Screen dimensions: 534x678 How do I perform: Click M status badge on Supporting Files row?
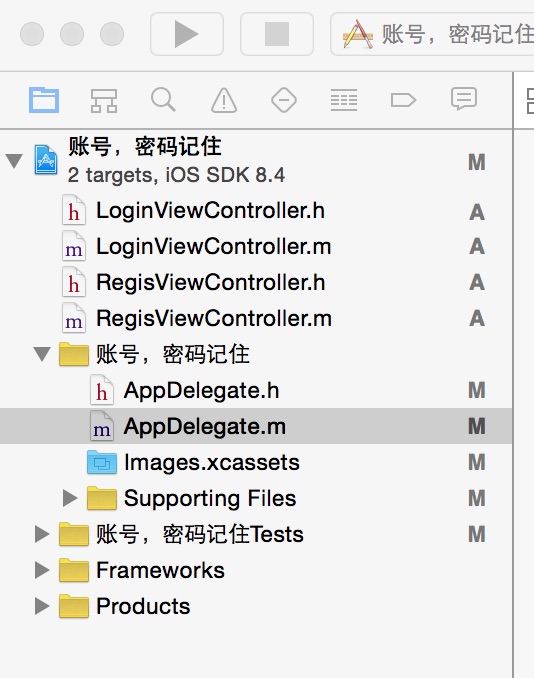pos(476,498)
